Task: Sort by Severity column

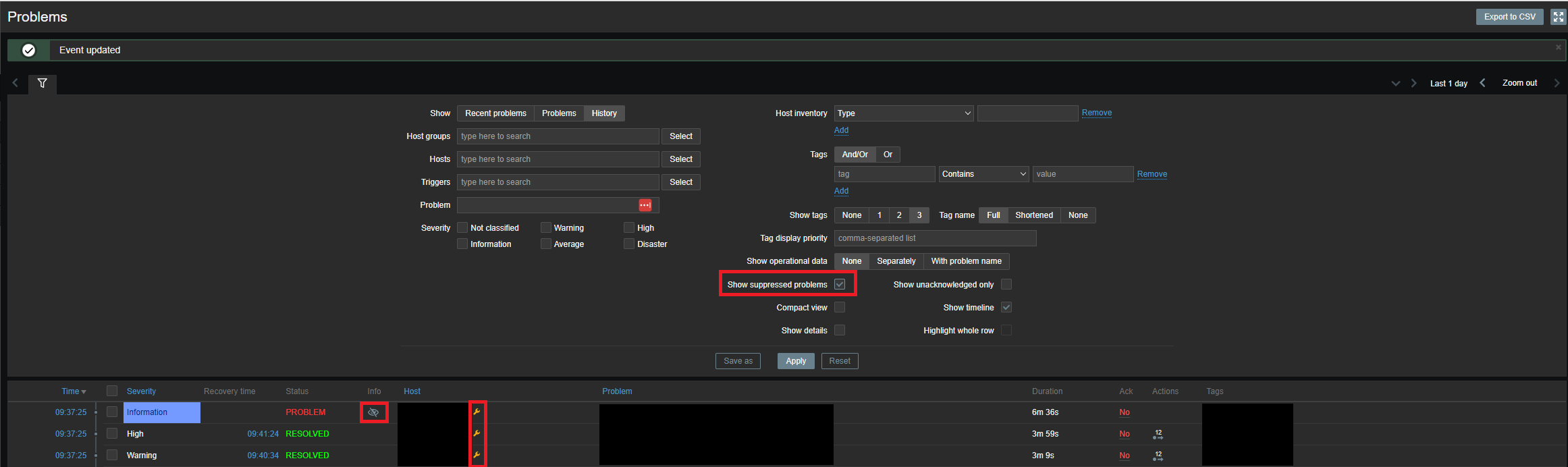Action: [141, 391]
